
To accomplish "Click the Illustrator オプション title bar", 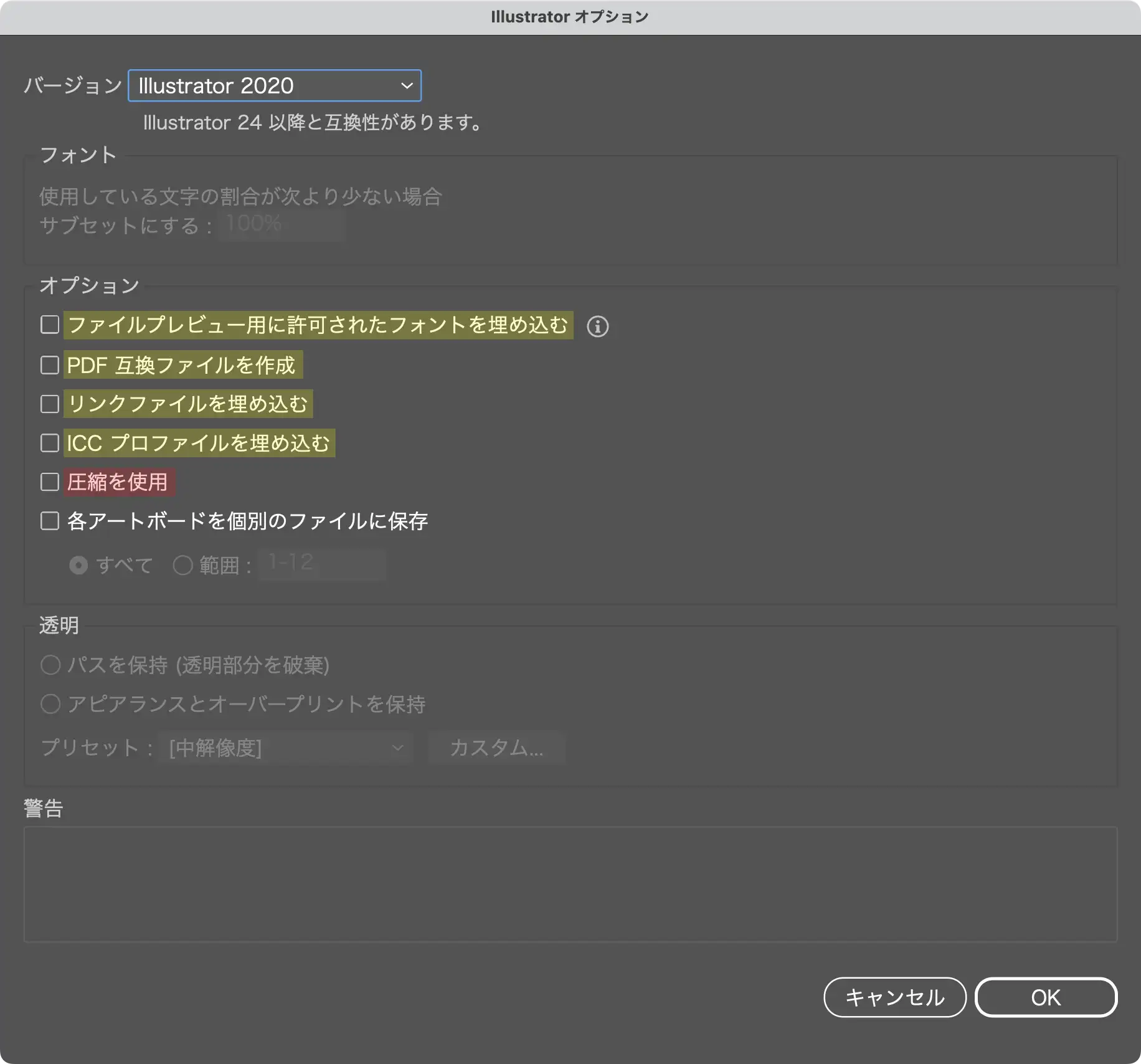I will [x=570, y=17].
